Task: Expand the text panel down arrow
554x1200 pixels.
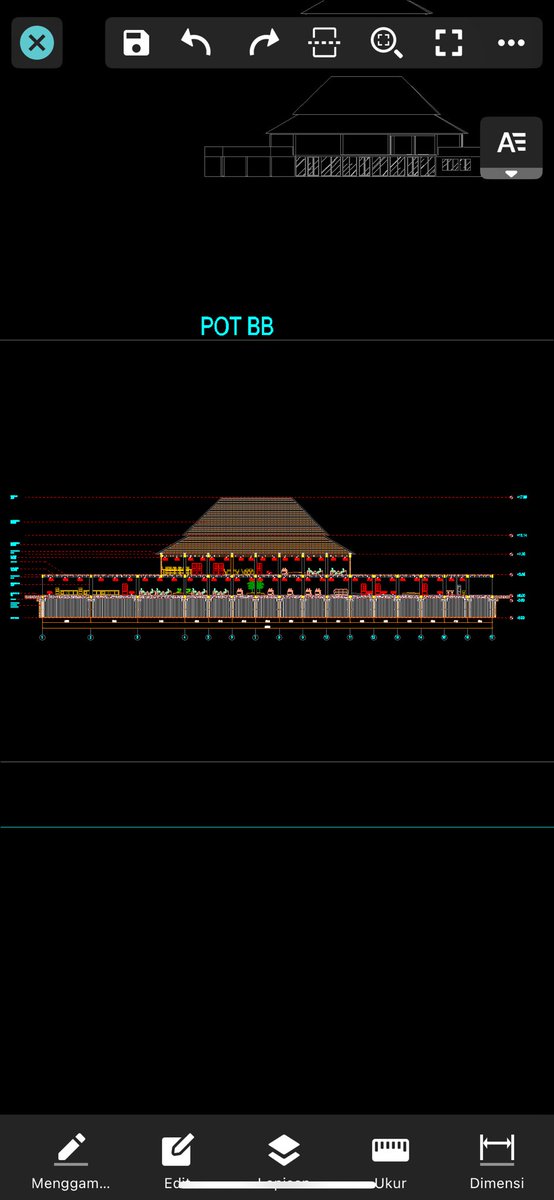Action: [x=512, y=174]
